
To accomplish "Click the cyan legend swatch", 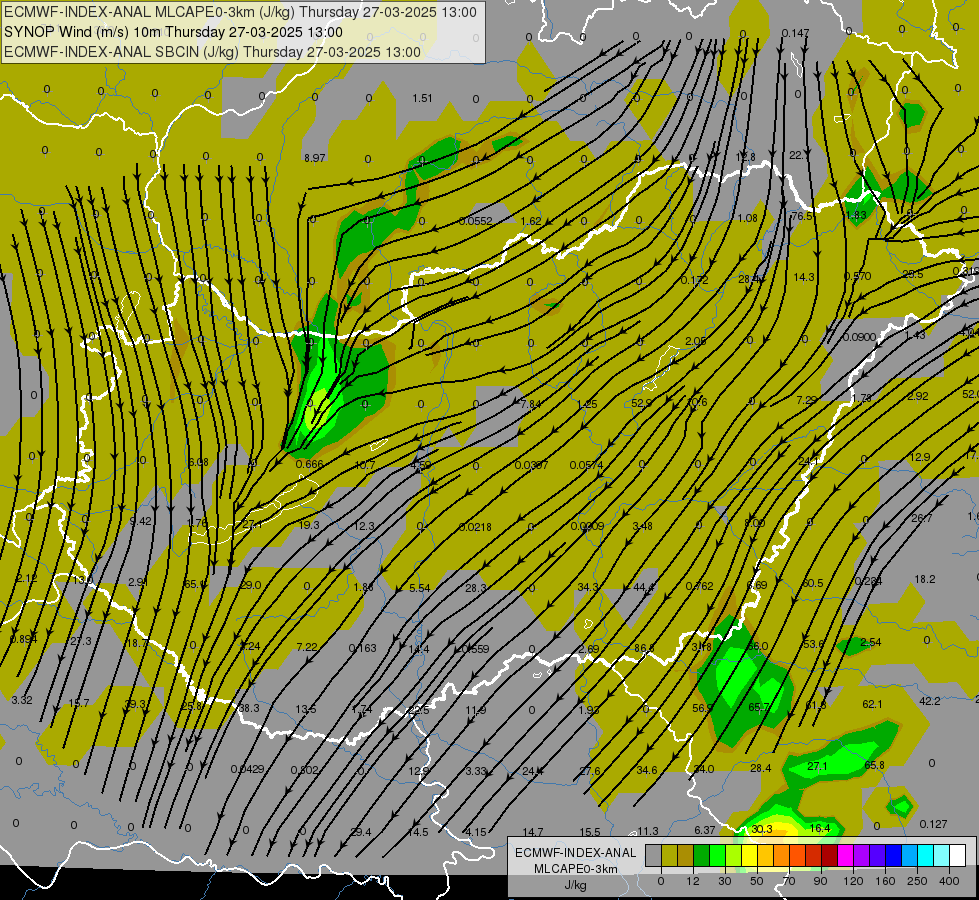I will (x=925, y=855).
